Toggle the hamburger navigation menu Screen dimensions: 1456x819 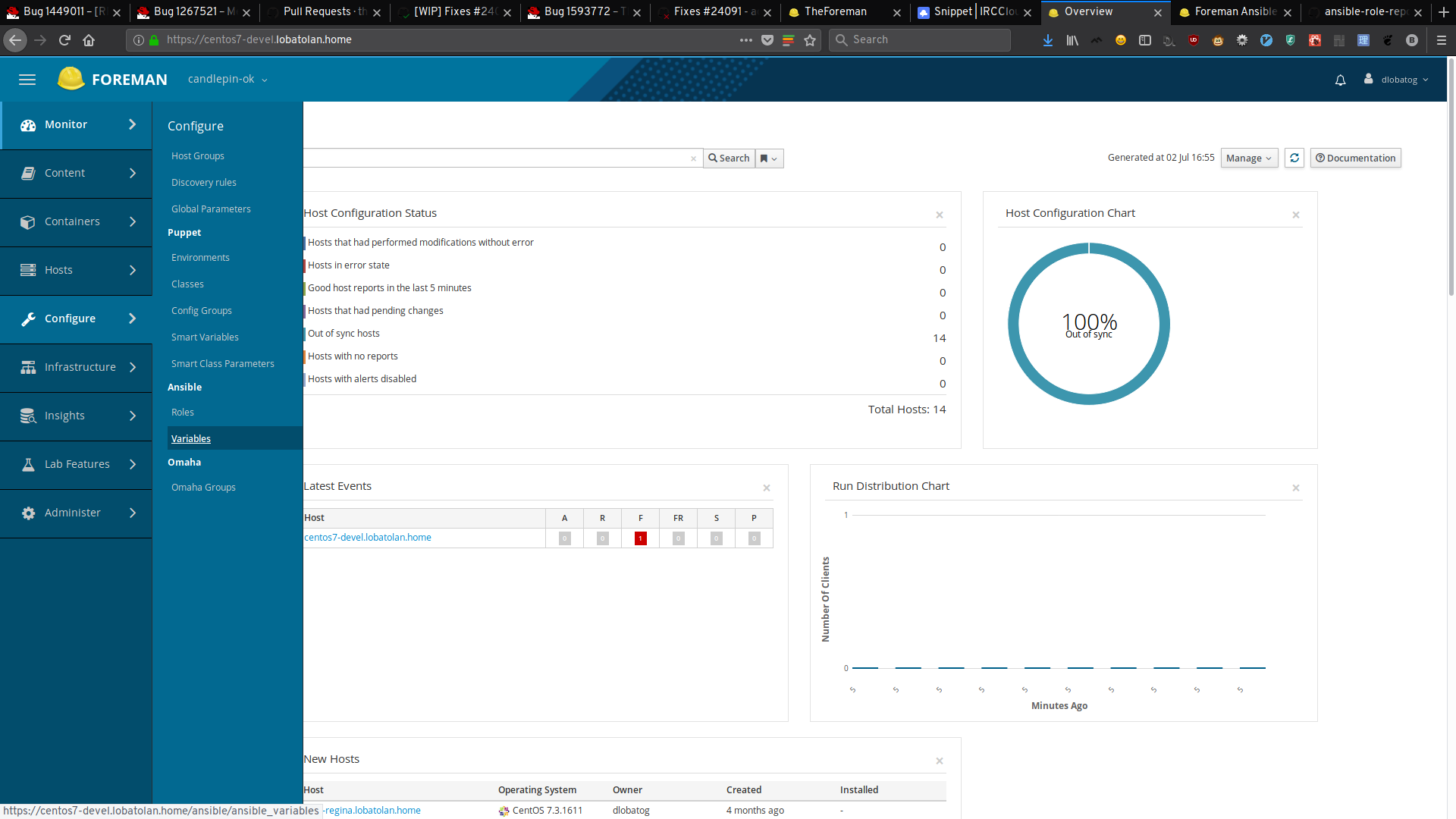pos(27,80)
